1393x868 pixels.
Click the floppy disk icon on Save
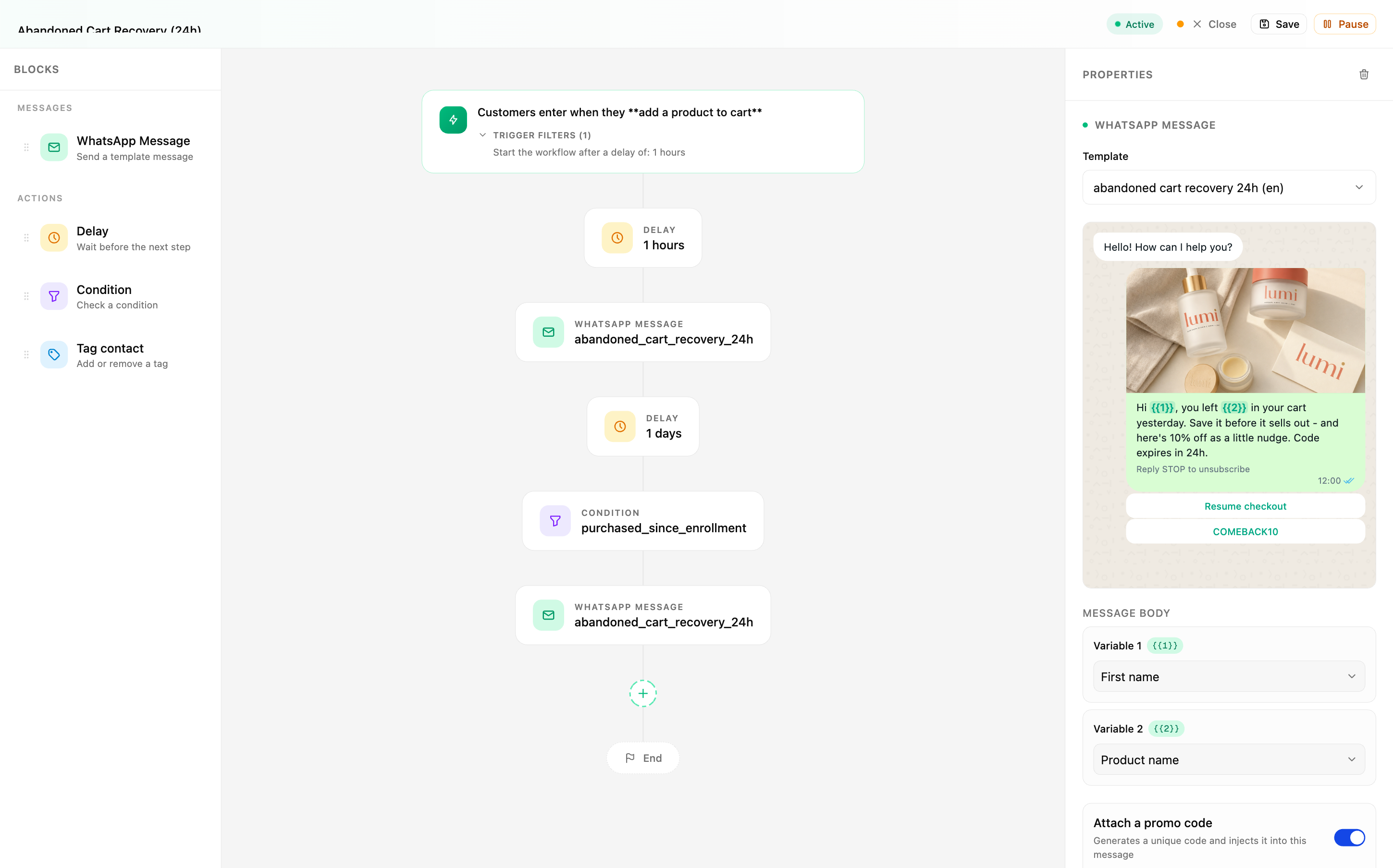pyautogui.click(x=1264, y=24)
